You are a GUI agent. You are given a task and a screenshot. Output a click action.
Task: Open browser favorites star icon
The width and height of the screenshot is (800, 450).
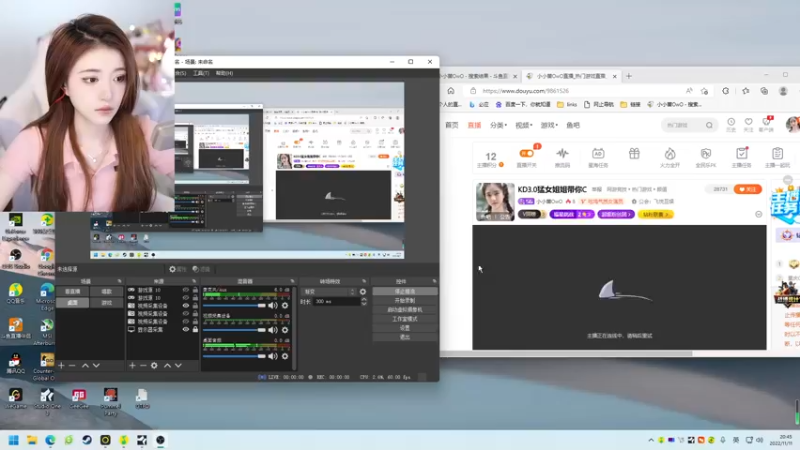[x=746, y=91]
